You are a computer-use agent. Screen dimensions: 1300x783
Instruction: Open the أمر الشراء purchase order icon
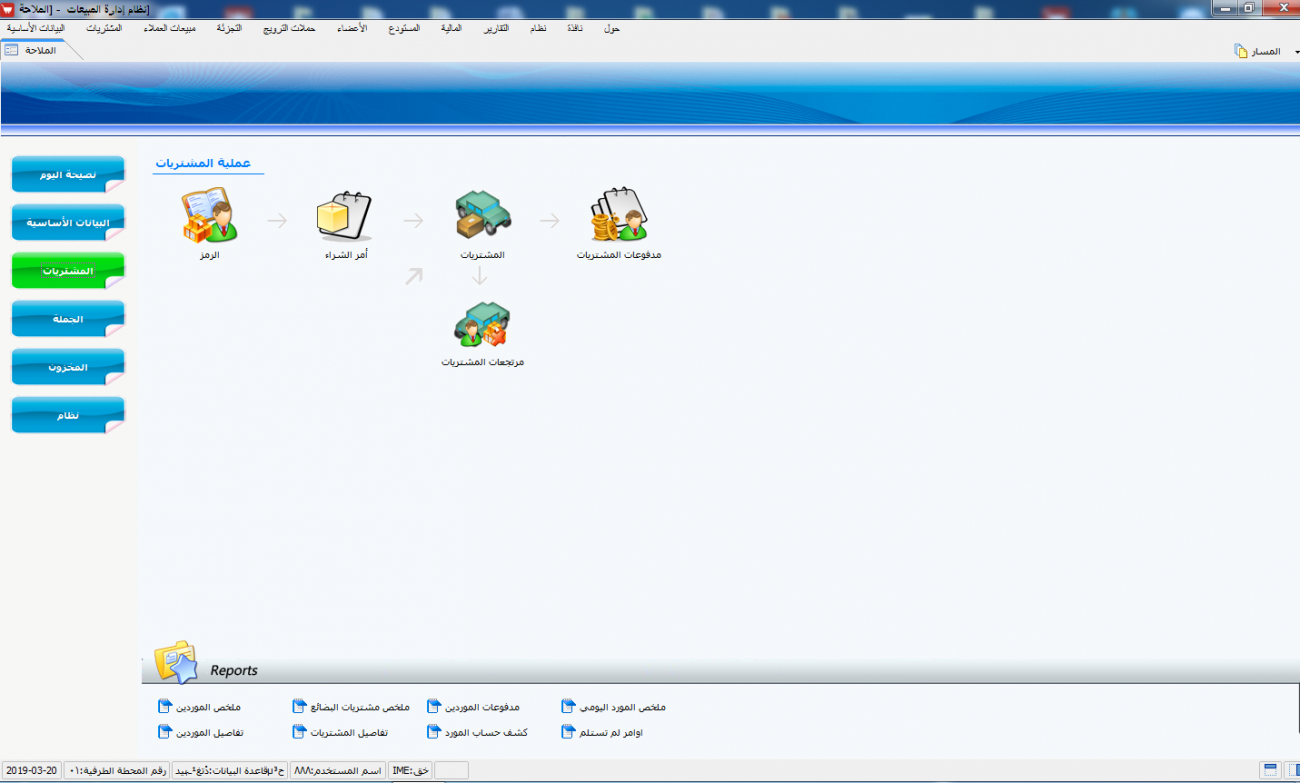click(345, 216)
